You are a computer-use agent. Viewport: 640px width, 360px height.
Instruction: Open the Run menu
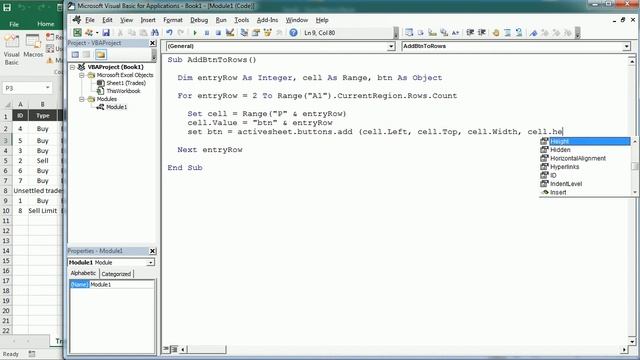point(221,20)
